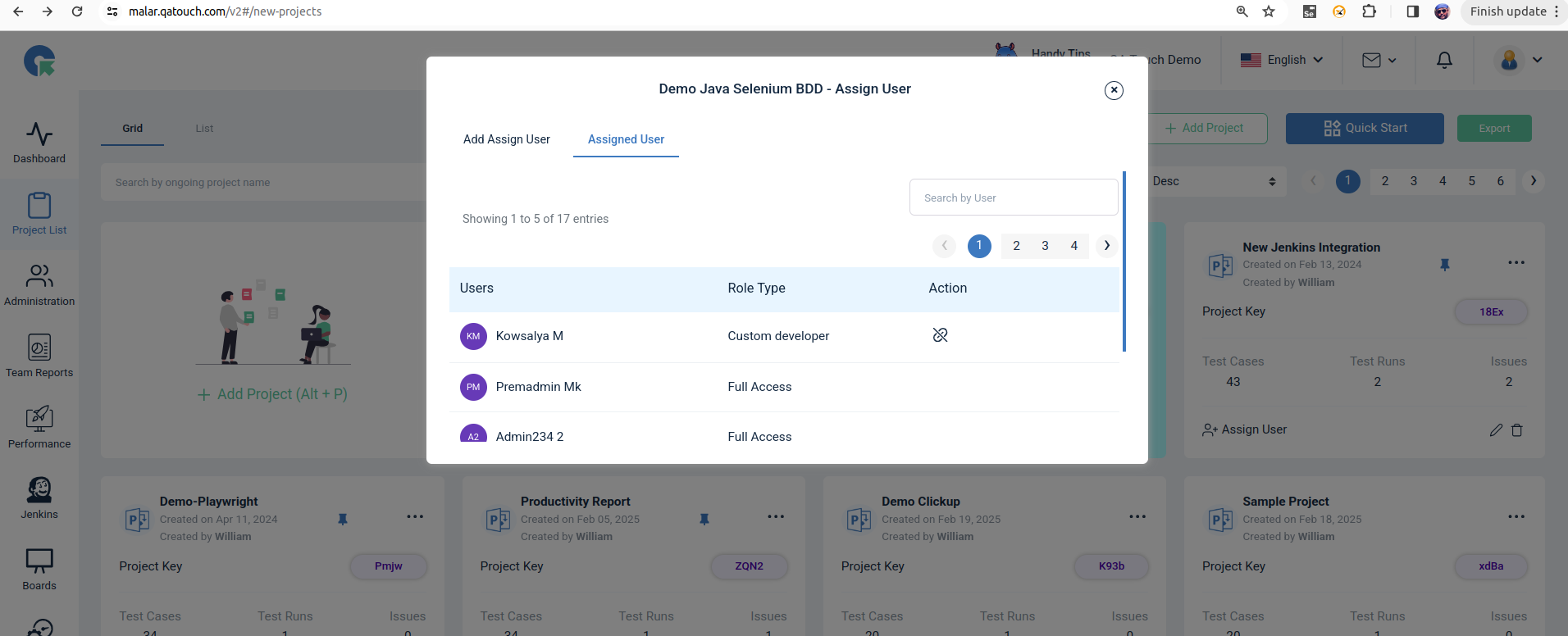Open more options for Demo-Playwright
Screen dimensions: 1568x636
click(415, 516)
